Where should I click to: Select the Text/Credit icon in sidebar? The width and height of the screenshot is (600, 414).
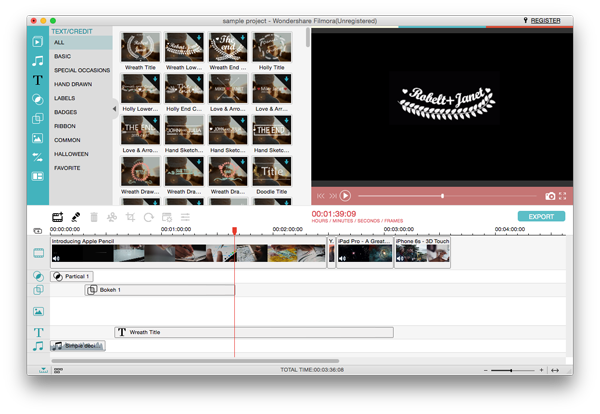click(x=38, y=80)
